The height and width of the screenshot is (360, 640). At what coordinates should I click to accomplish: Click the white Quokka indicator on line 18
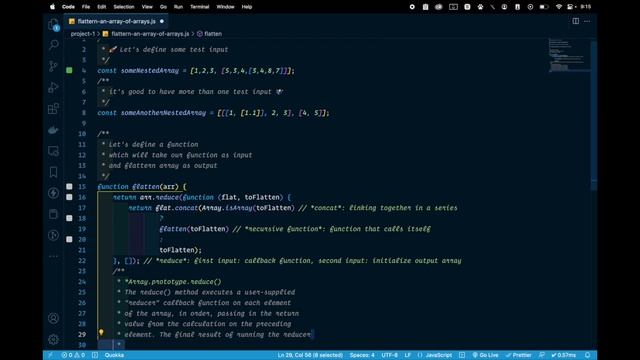click(69, 218)
